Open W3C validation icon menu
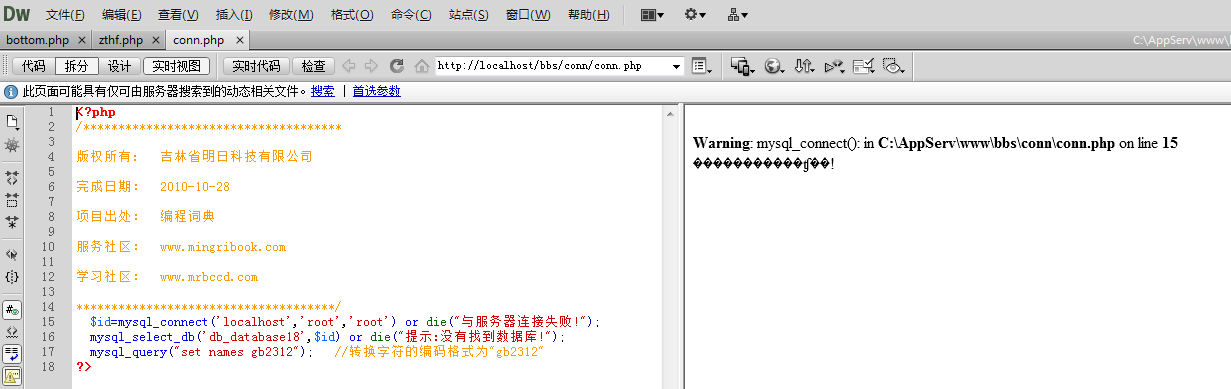 click(x=834, y=66)
